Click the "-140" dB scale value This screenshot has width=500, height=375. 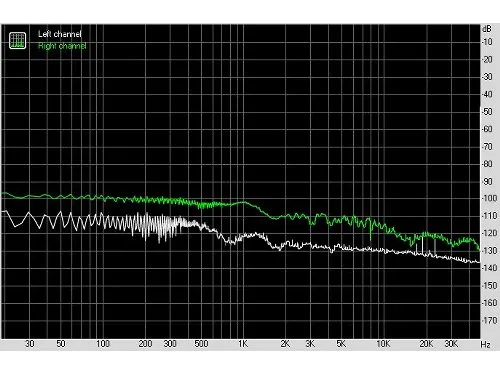pyautogui.click(x=489, y=268)
